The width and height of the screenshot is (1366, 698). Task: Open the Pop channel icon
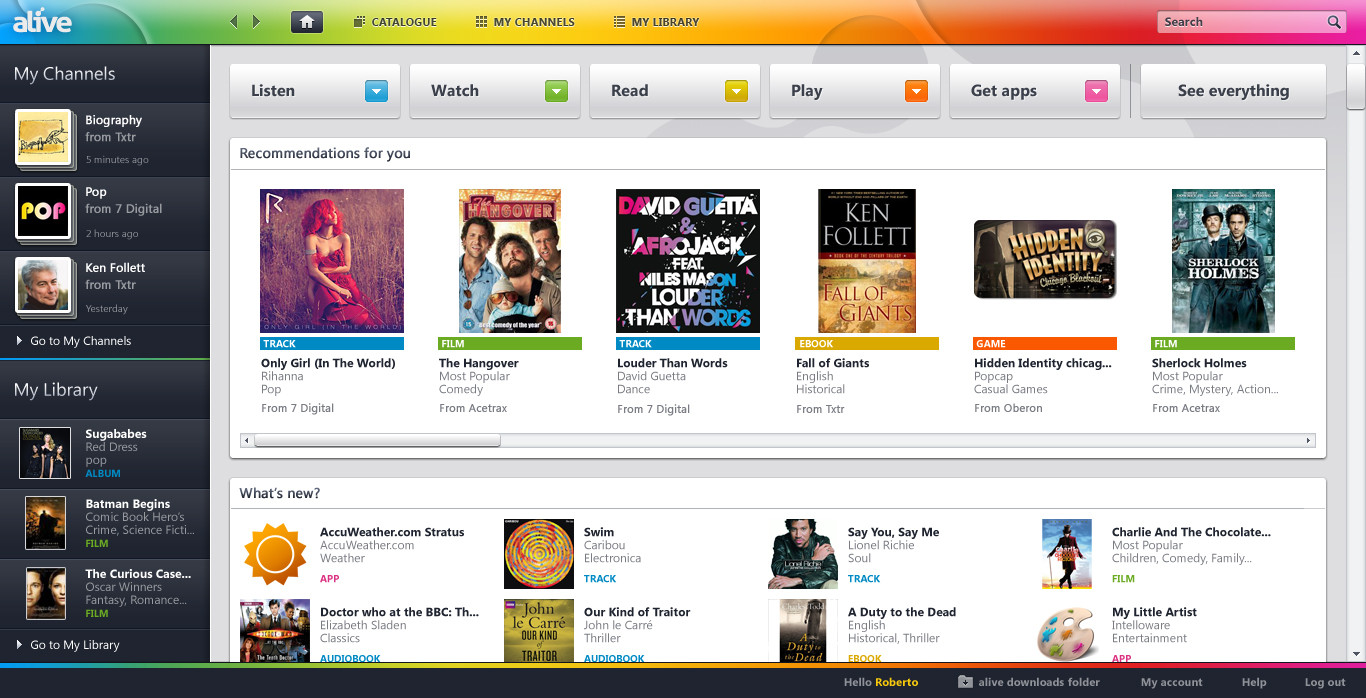[43, 212]
